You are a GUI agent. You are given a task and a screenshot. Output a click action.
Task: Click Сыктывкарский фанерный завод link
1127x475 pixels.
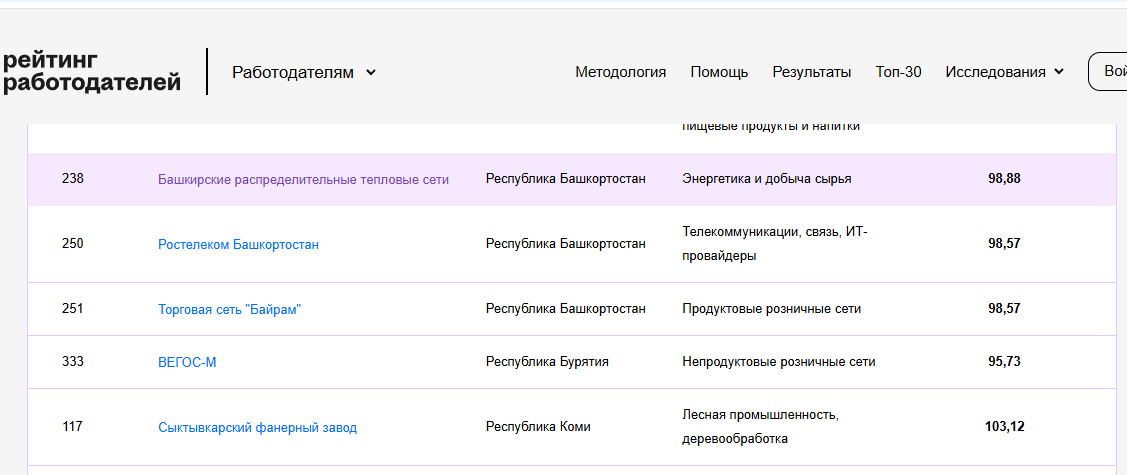[257, 428]
